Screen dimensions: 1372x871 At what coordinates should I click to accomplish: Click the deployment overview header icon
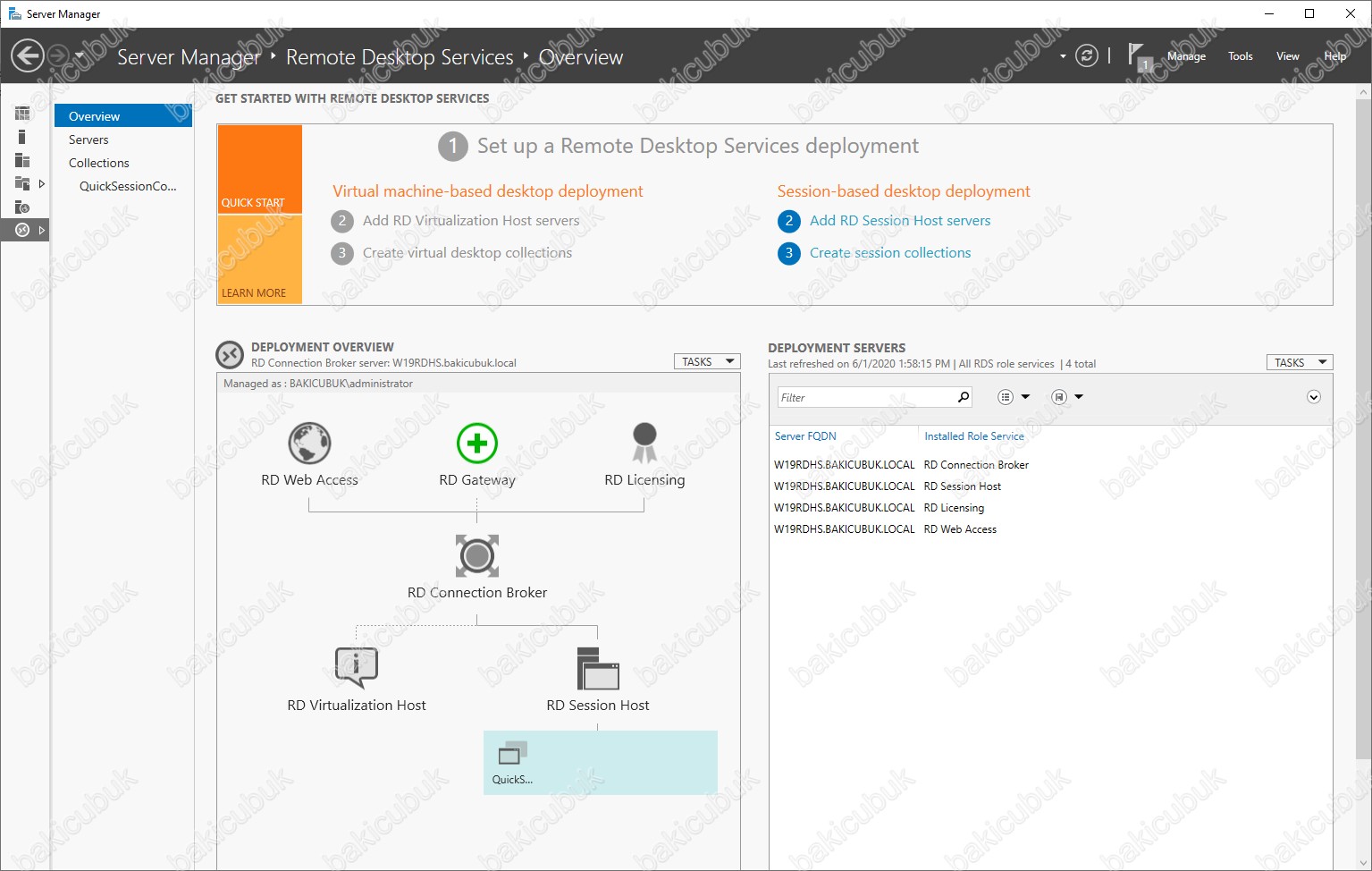tap(230, 355)
